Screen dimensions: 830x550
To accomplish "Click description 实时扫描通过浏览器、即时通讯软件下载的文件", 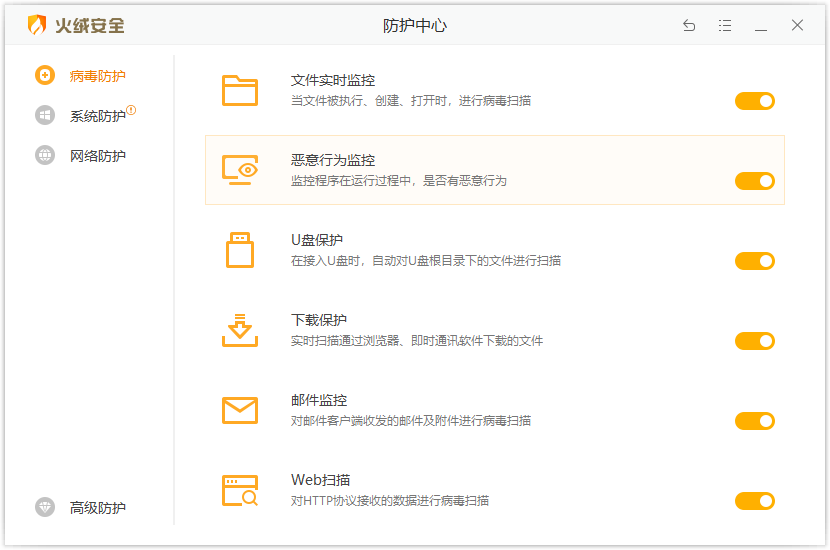I will 417,340.
